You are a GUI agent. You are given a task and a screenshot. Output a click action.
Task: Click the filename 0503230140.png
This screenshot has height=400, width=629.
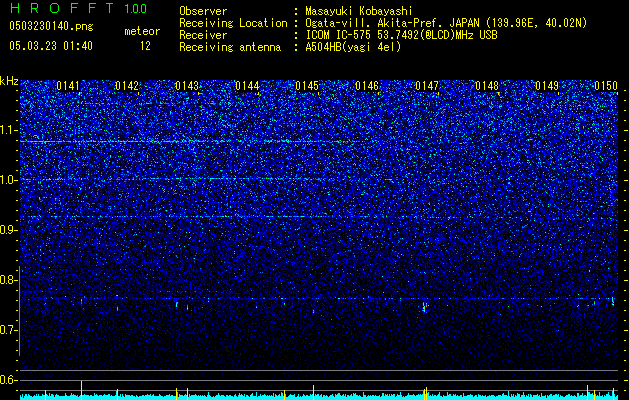click(51, 26)
